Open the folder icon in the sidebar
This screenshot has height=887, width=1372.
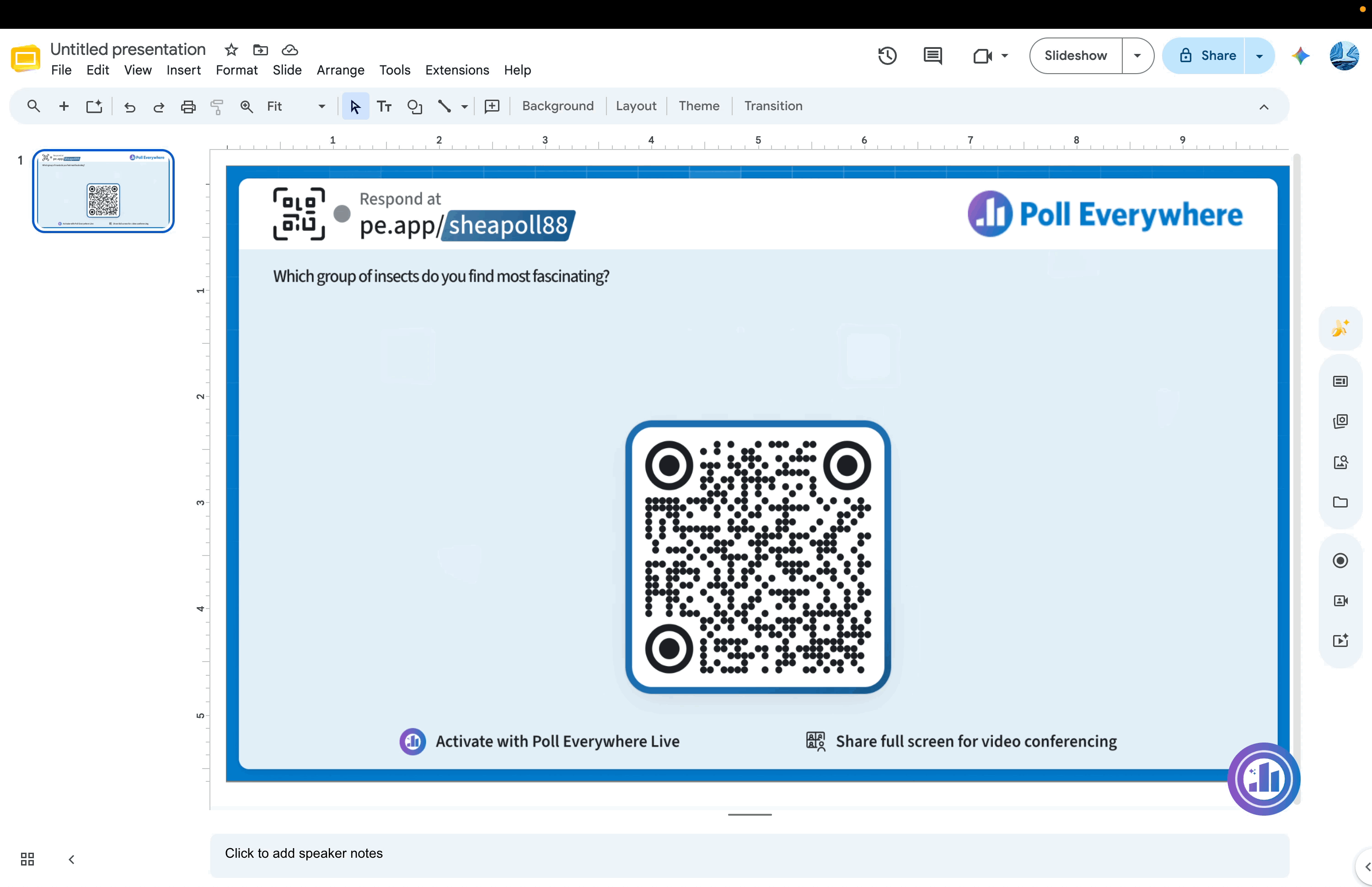[x=1340, y=502]
